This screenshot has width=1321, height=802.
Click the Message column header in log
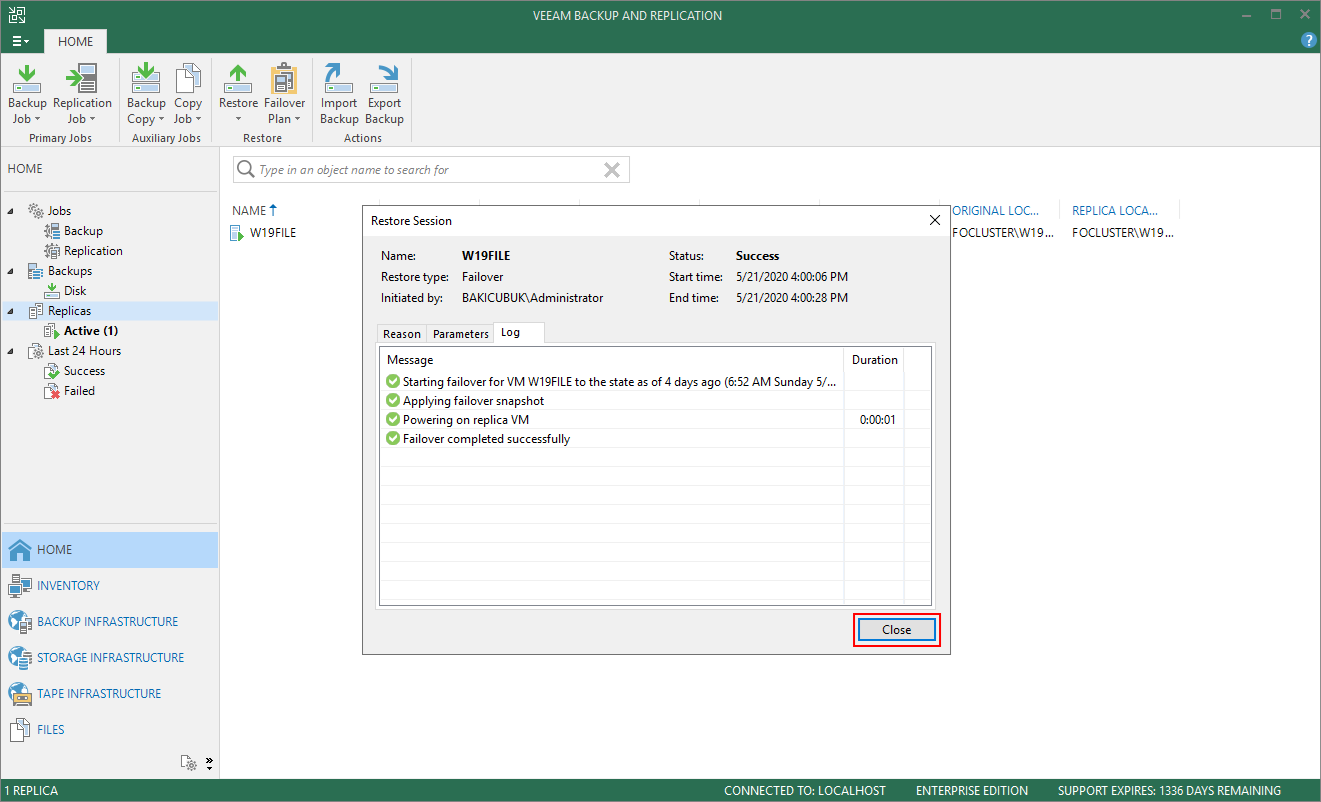612,360
